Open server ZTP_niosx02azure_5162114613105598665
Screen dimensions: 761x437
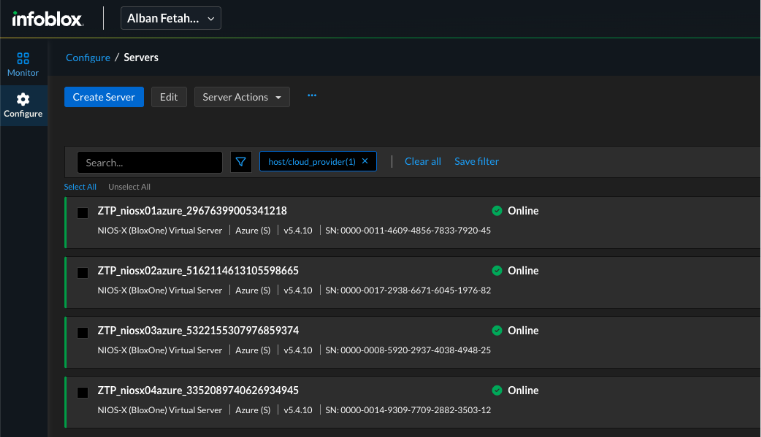tap(198, 270)
